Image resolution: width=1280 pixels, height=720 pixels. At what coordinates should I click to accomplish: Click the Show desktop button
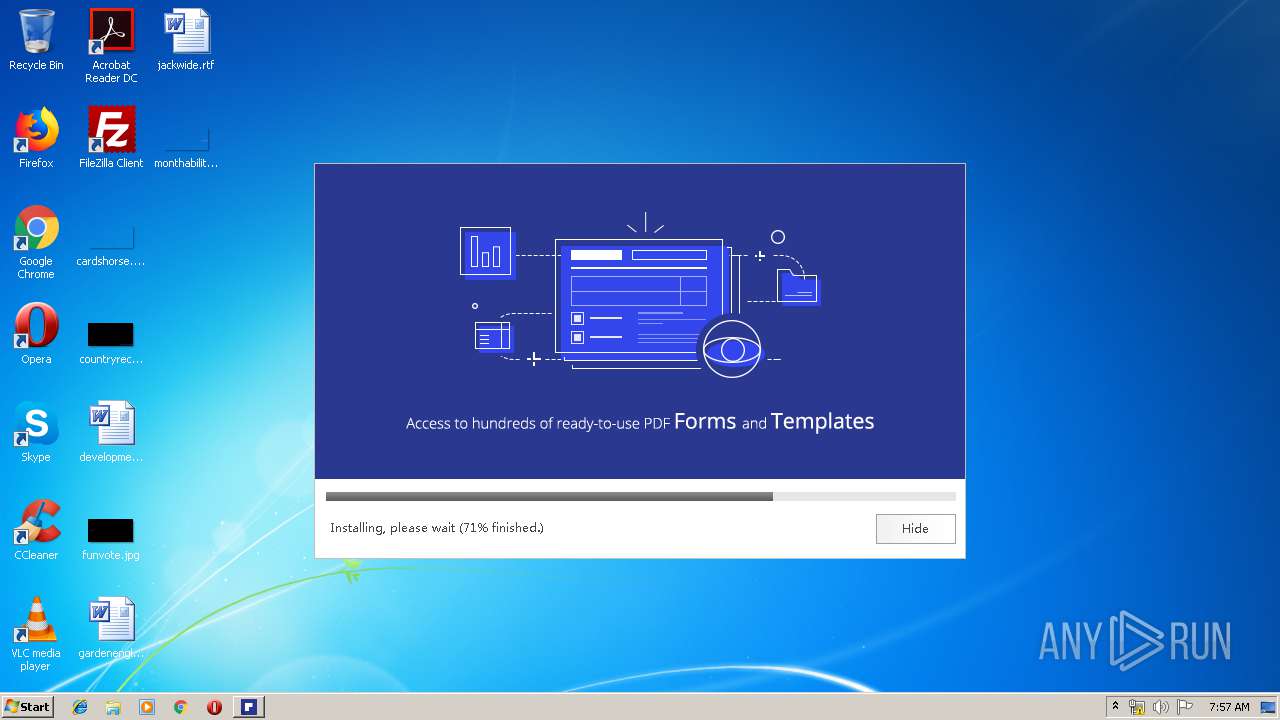1269,707
